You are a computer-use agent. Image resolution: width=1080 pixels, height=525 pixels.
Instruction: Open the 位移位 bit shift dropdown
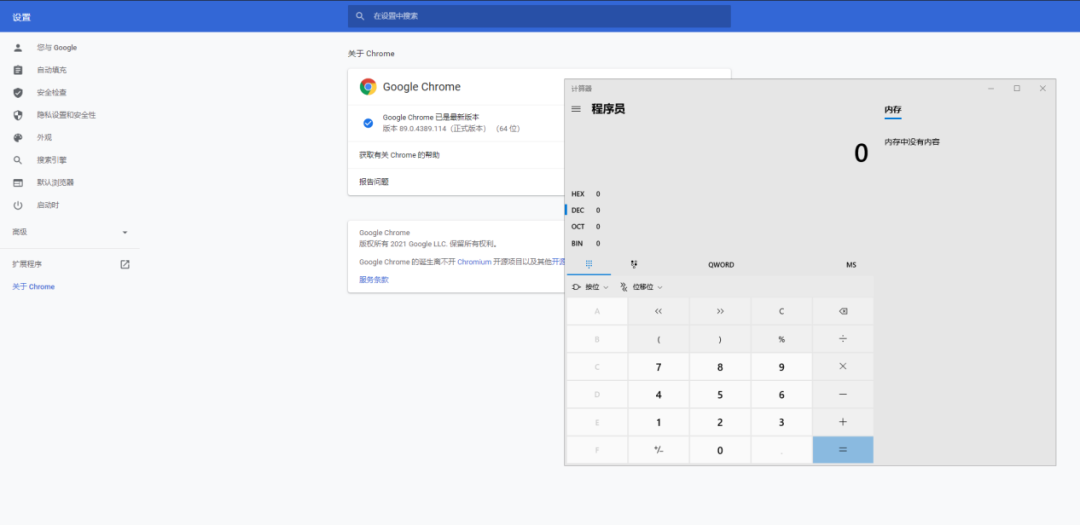(641, 287)
